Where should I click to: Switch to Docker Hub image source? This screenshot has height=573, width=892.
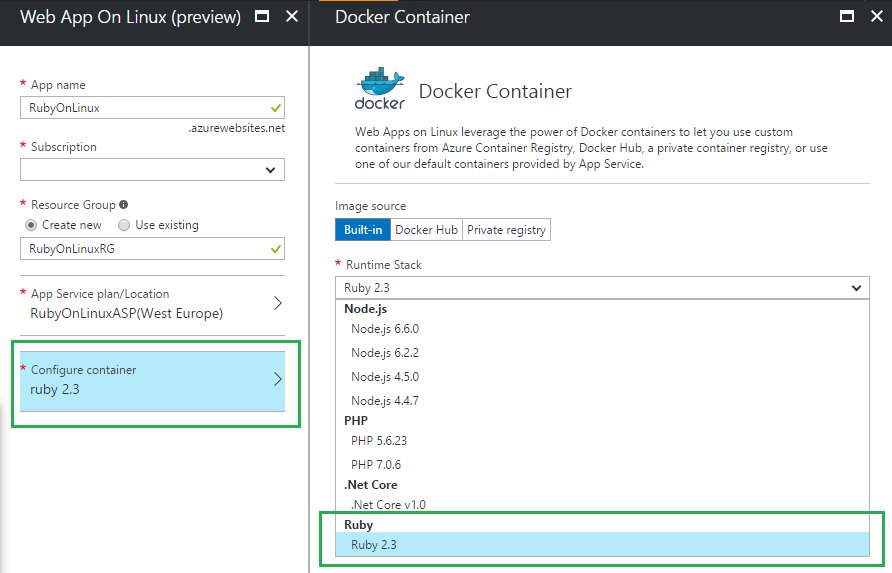coord(426,230)
